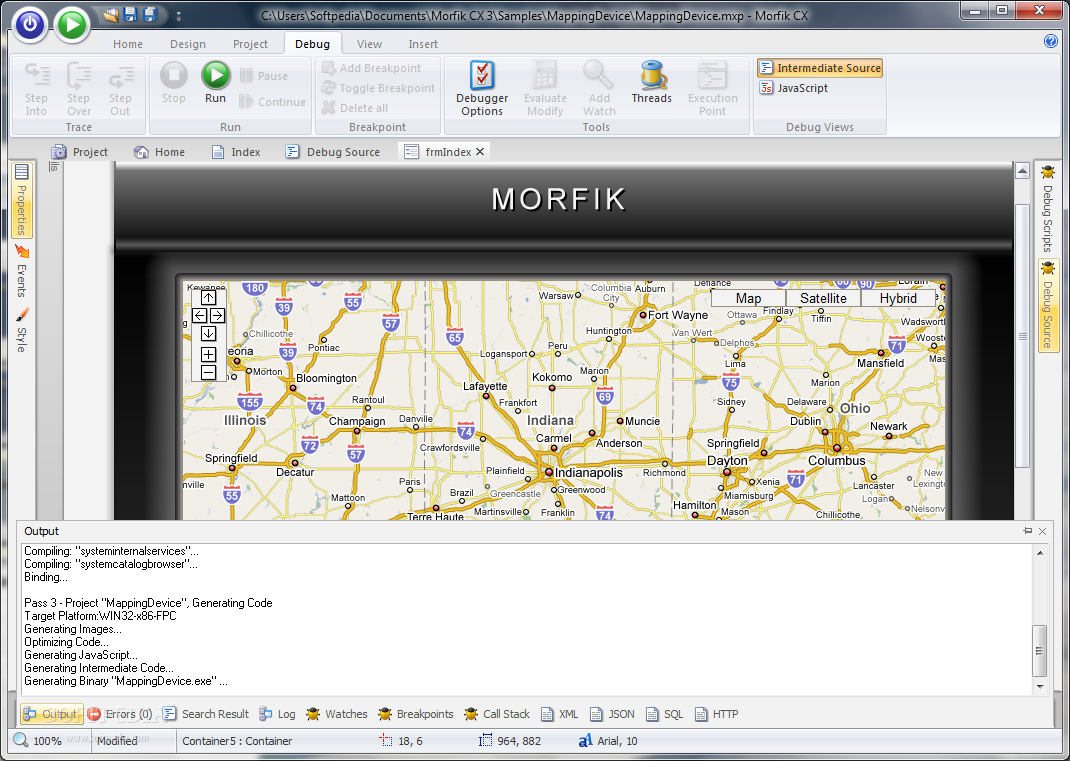Click the blue power application button
Viewport: 1070px width, 761px height.
pyautogui.click(x=29, y=25)
